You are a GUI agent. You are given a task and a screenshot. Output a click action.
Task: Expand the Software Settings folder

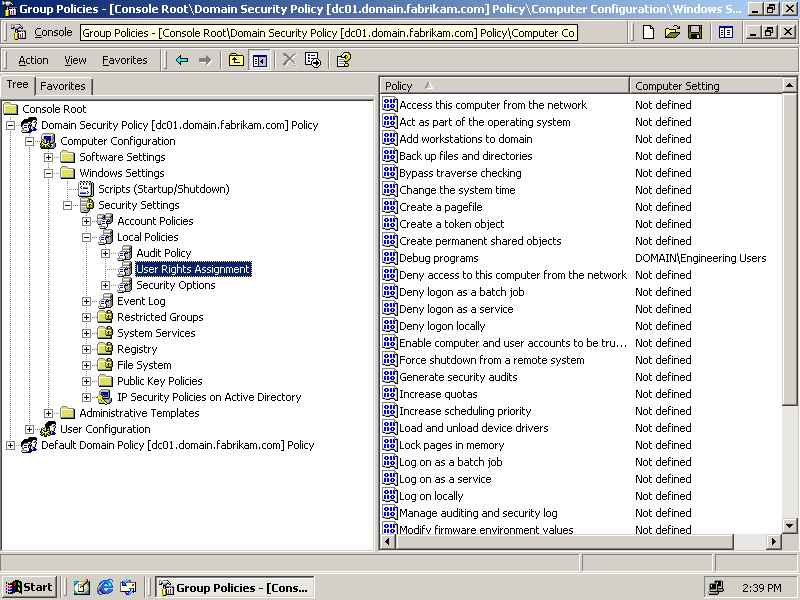pos(49,157)
